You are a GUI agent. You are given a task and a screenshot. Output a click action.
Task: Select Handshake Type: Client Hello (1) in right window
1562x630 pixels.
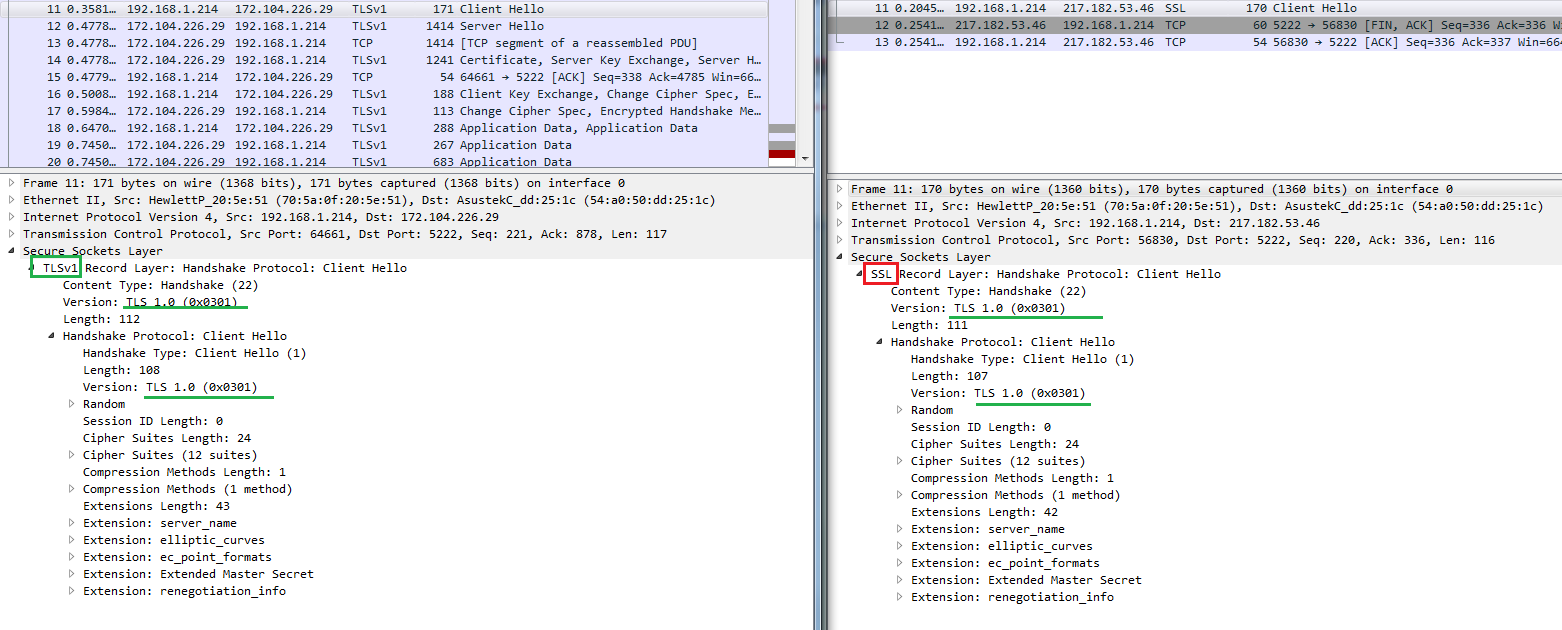pos(1023,359)
